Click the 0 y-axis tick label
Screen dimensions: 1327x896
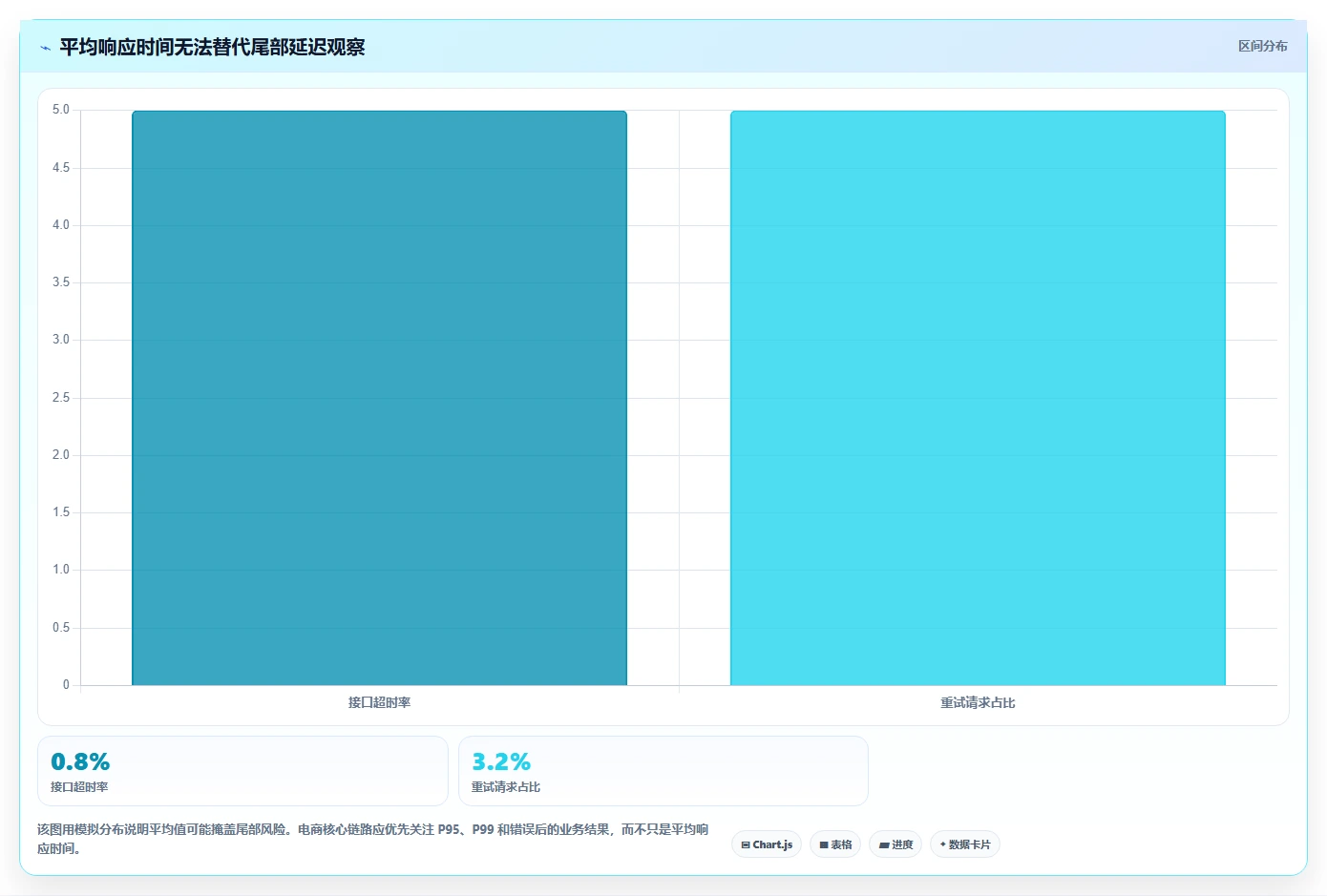point(66,684)
